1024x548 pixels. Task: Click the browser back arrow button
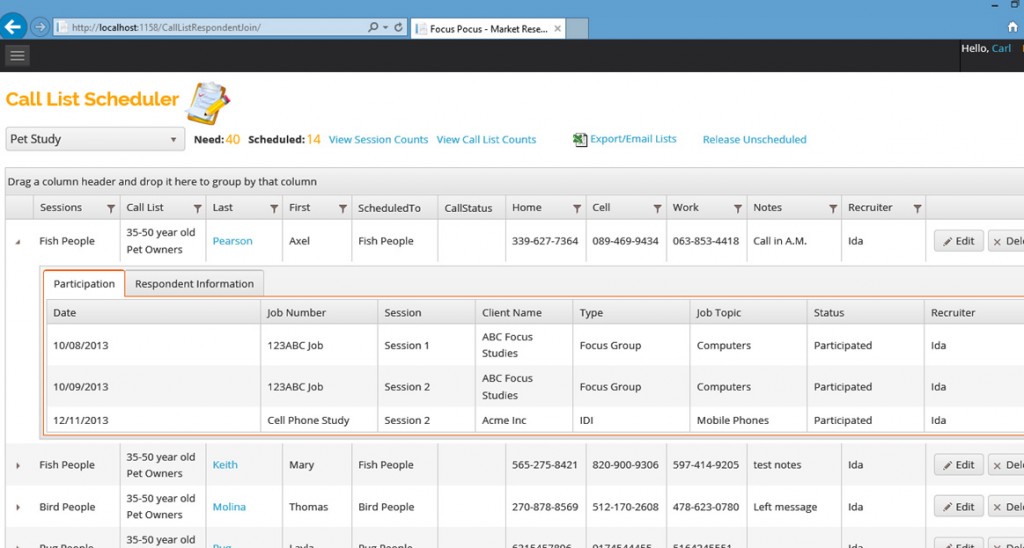14,27
